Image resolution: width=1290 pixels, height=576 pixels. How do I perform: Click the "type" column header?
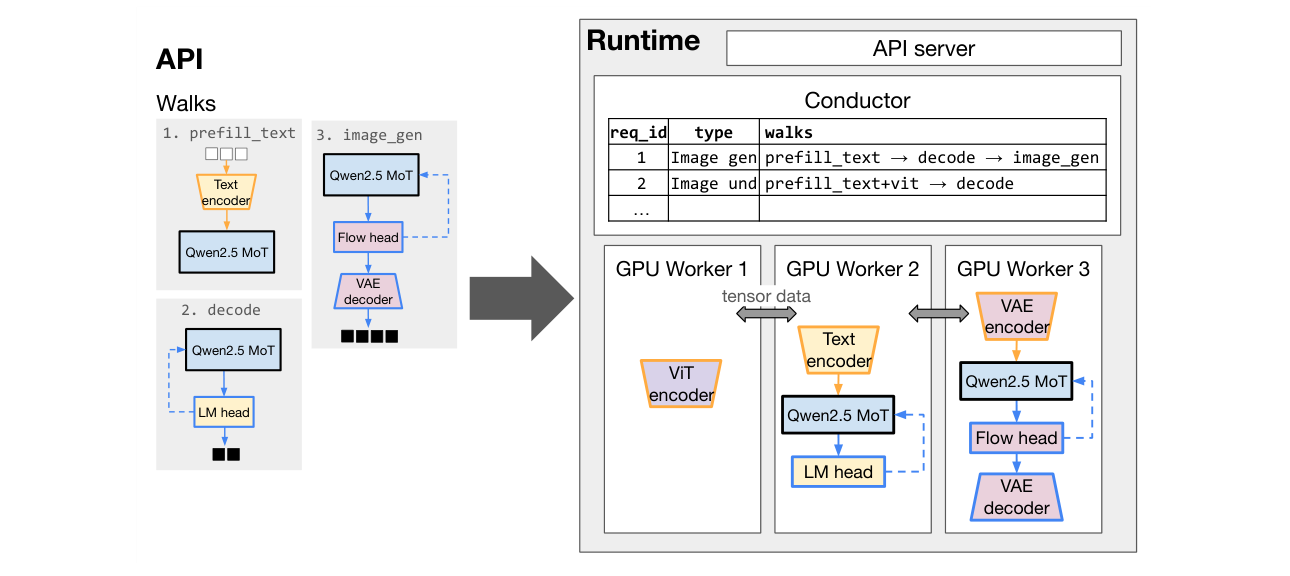[x=713, y=132]
